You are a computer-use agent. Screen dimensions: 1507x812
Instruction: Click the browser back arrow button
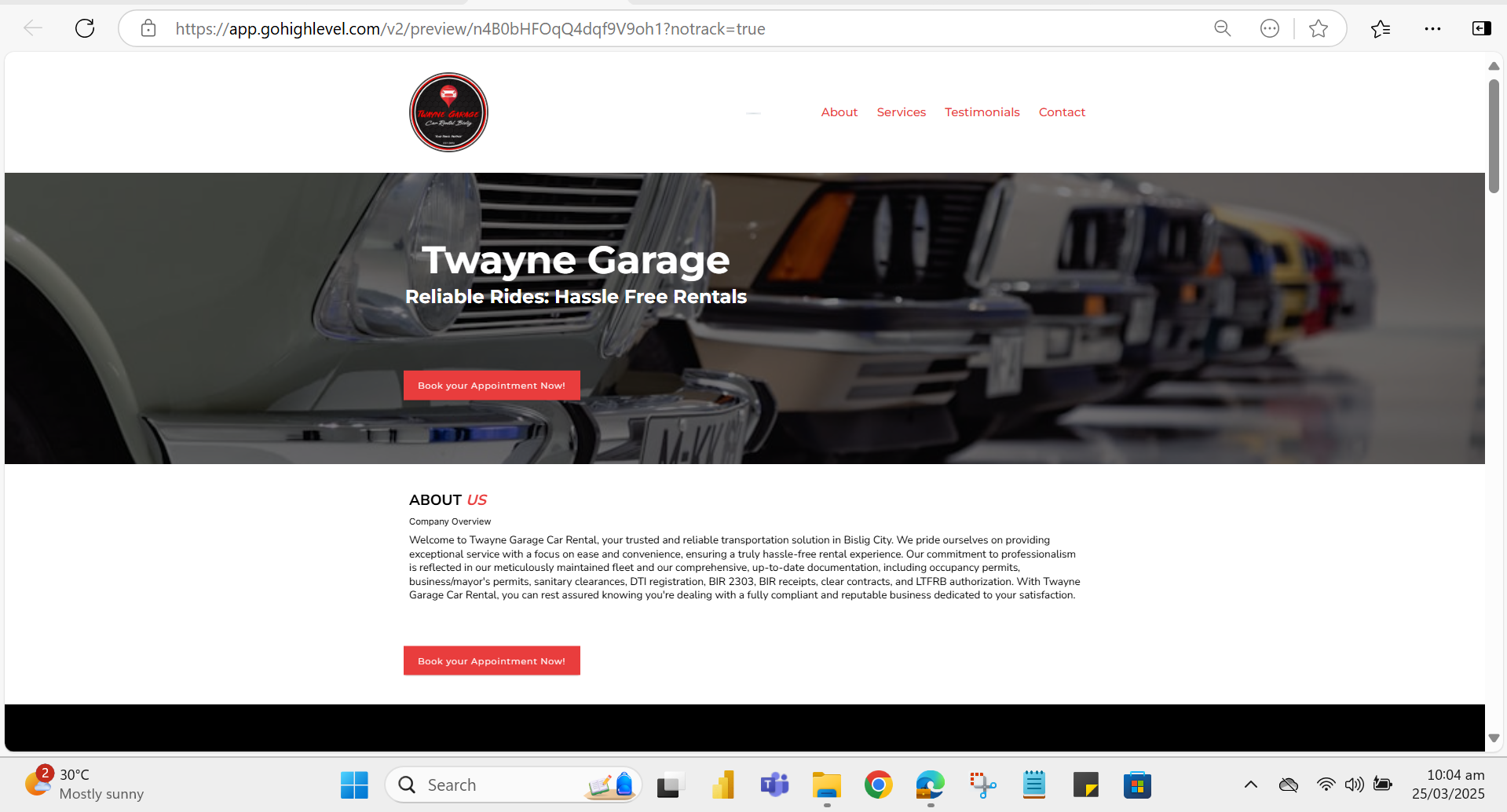point(33,29)
